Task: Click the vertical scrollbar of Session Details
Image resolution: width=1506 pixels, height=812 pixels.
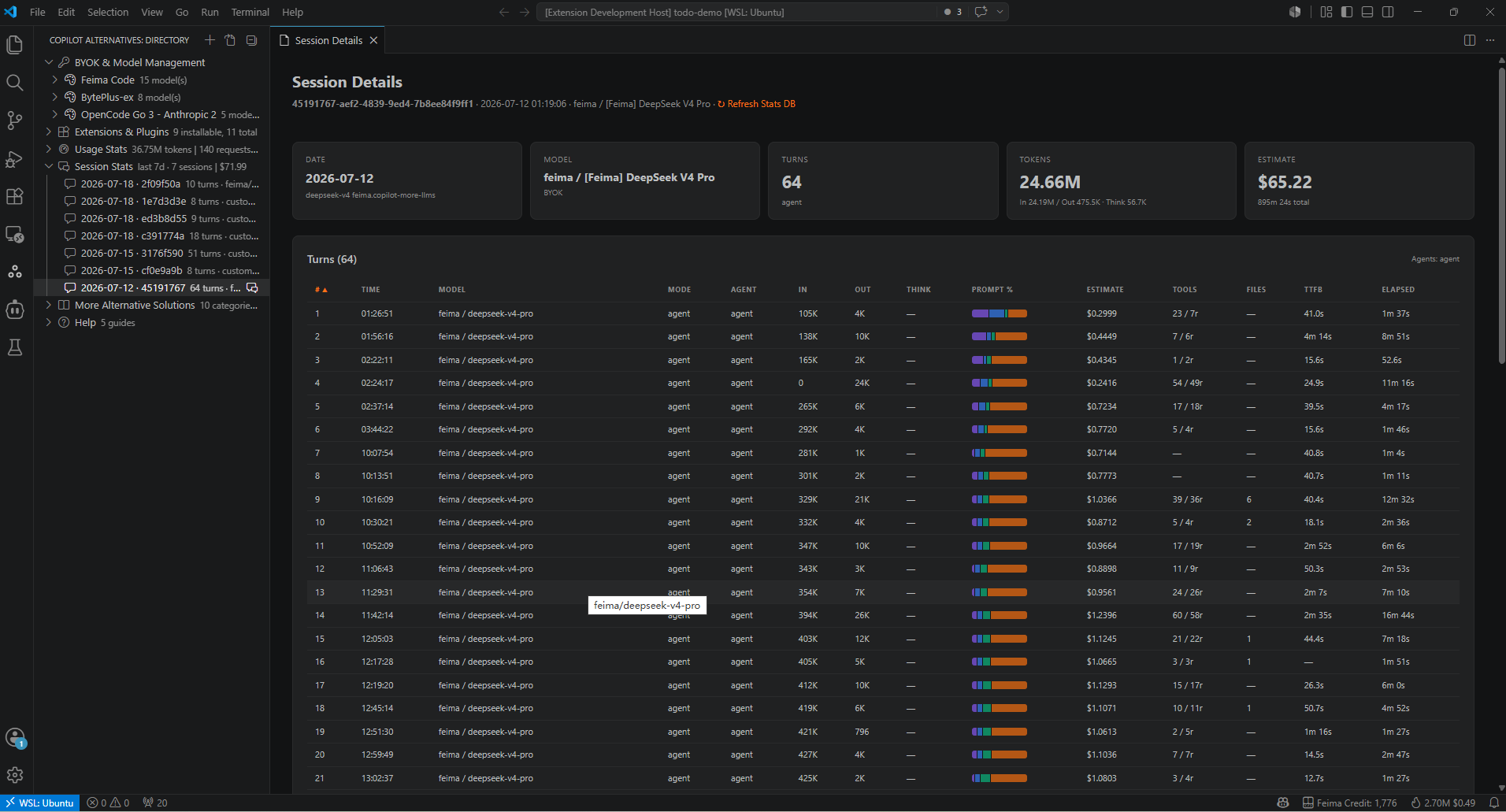Action: (x=1501, y=217)
